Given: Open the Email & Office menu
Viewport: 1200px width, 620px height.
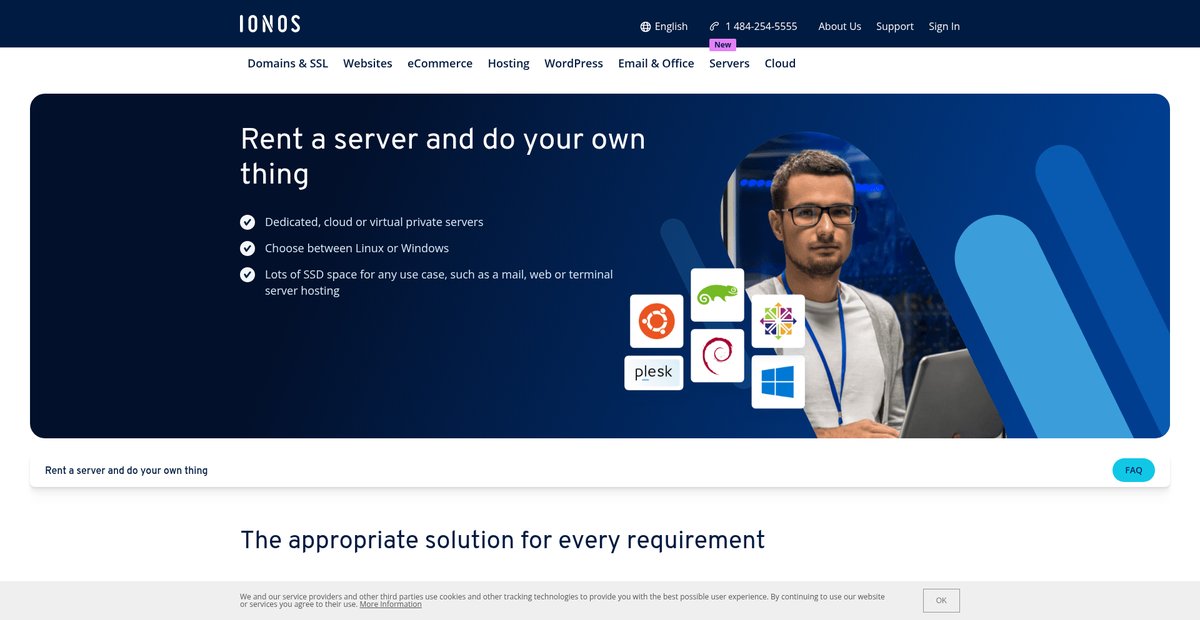Looking at the screenshot, I should (656, 63).
